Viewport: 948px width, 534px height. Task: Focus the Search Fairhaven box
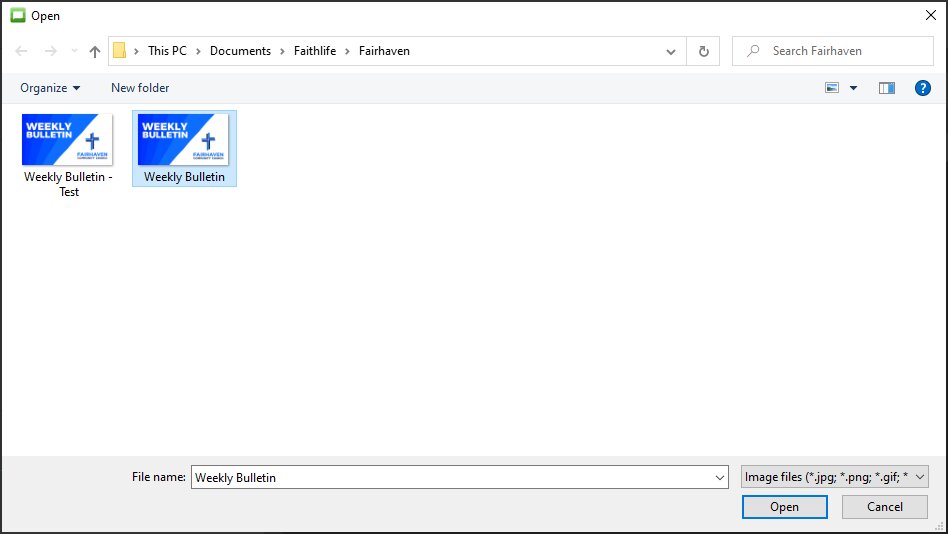(833, 51)
